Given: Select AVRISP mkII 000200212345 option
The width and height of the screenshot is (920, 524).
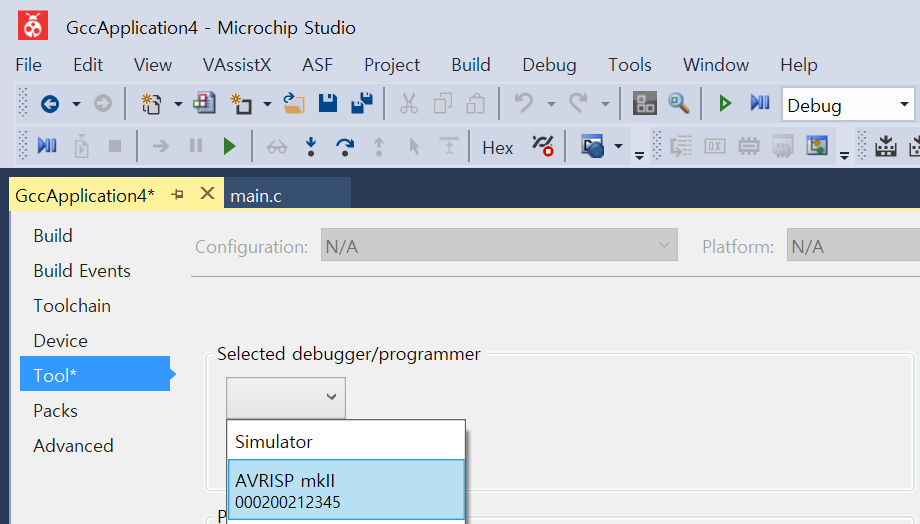Looking at the screenshot, I should 346,490.
